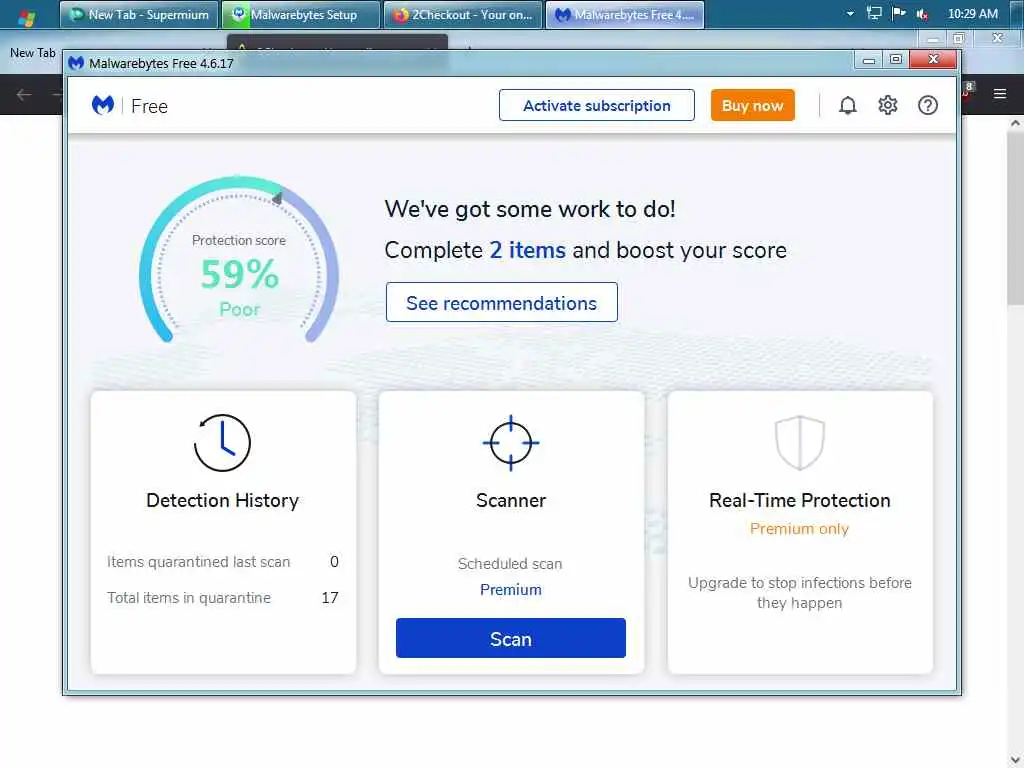This screenshot has height=768, width=1024.
Task: Switch to Malwarebytes Setup taskbar item
Action: (301, 14)
